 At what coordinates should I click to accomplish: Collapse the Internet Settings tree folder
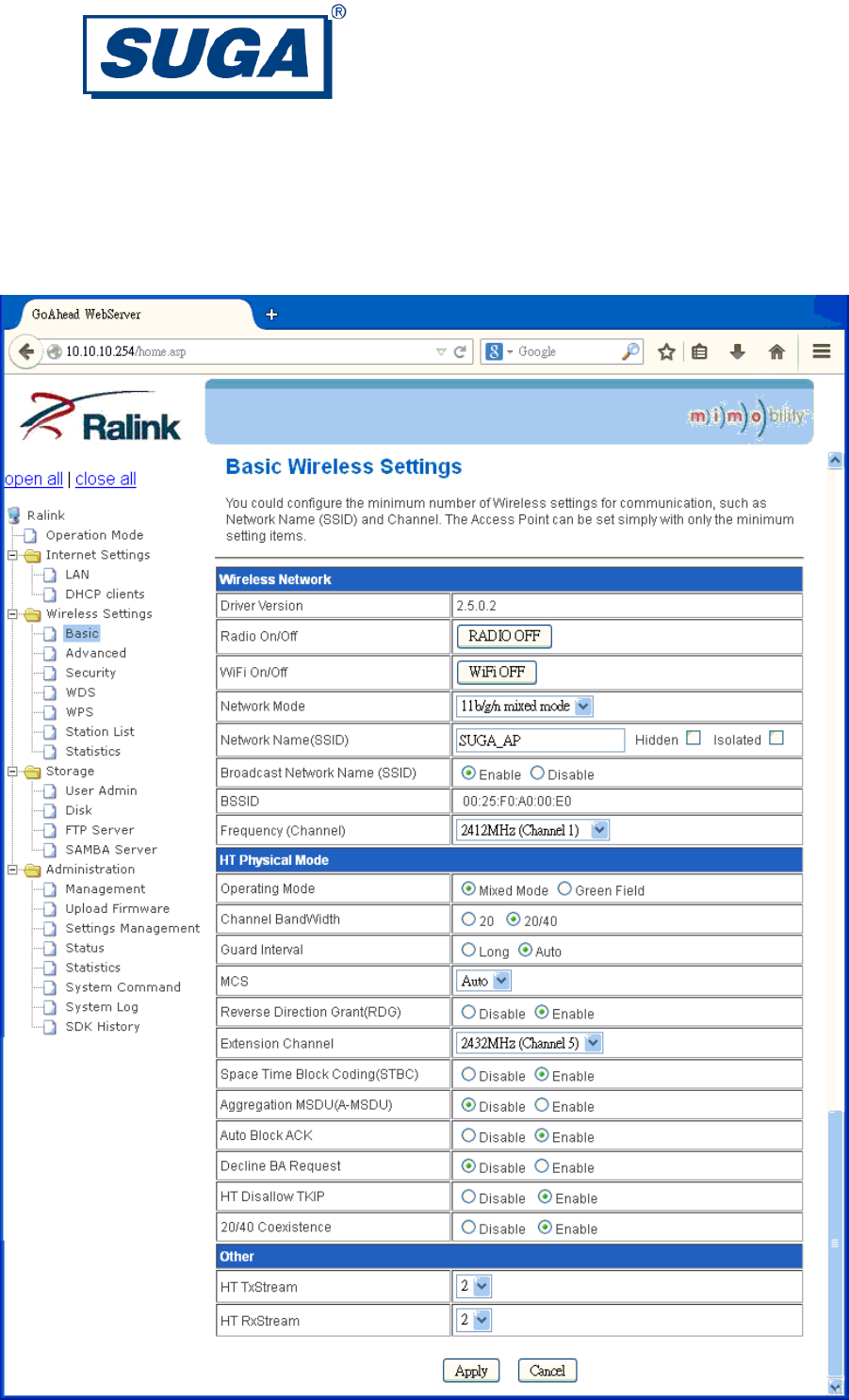tap(13, 556)
